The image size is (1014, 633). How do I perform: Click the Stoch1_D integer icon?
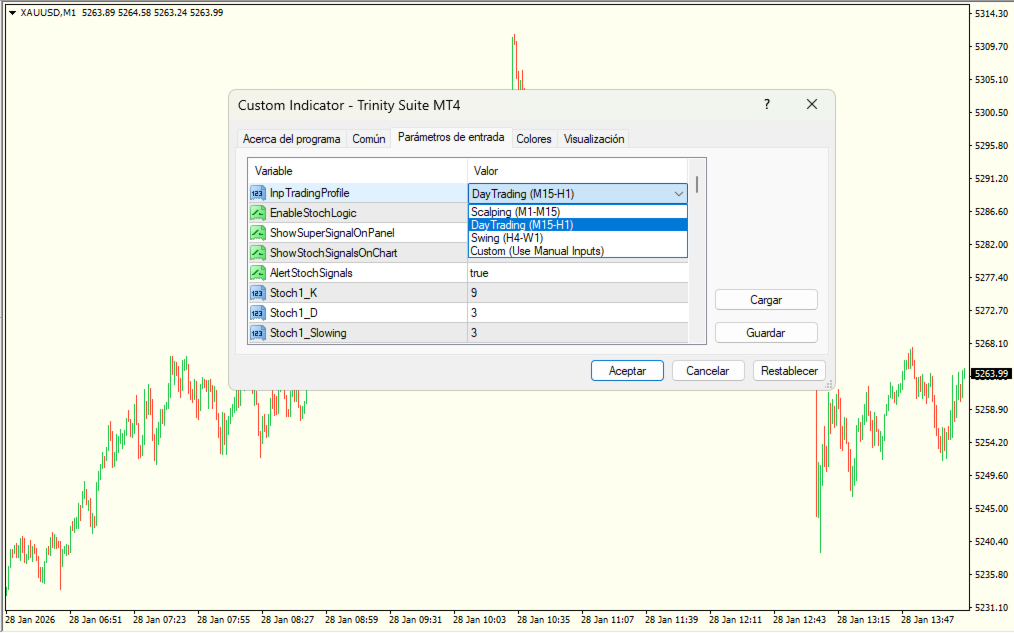click(258, 313)
